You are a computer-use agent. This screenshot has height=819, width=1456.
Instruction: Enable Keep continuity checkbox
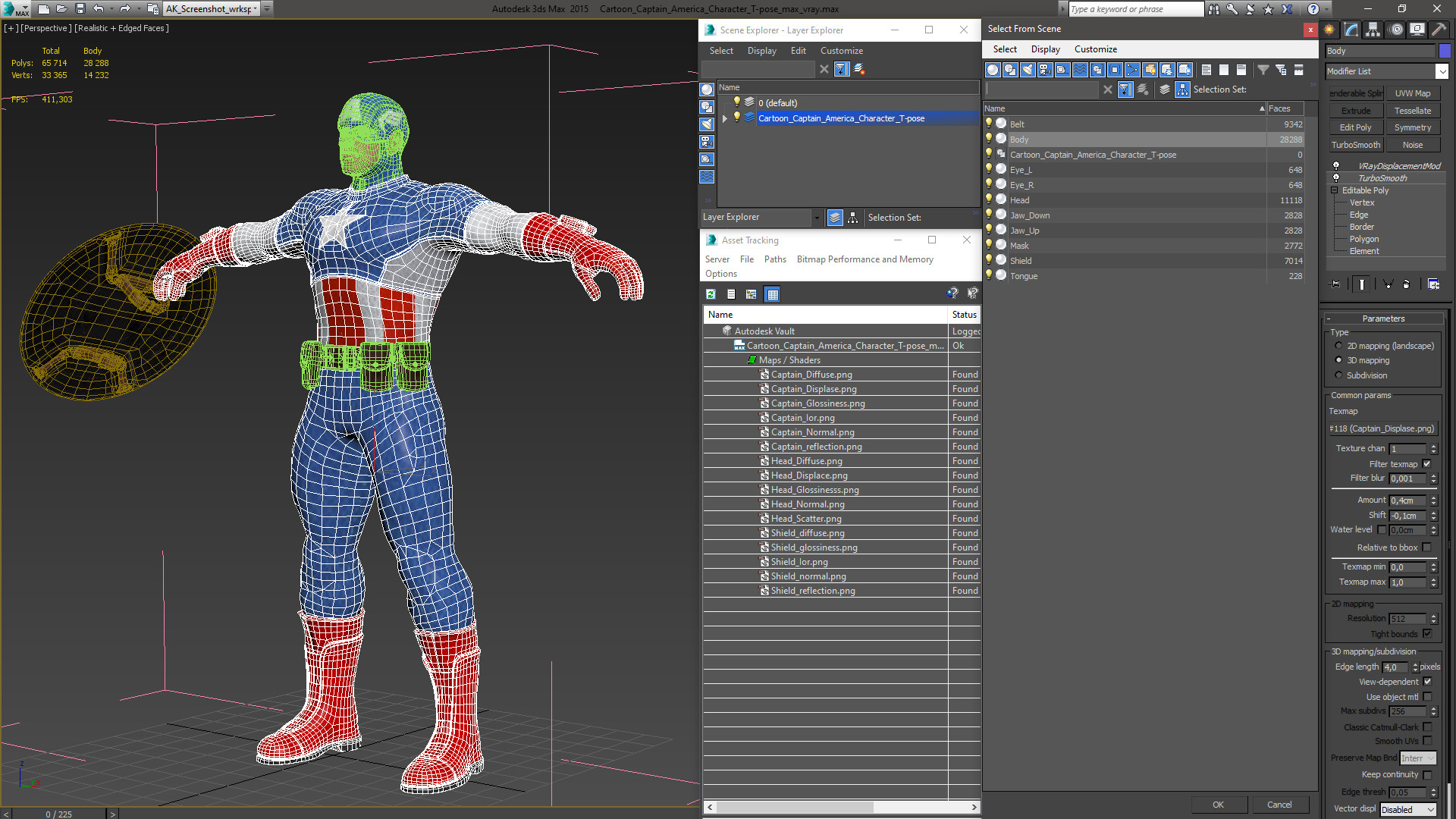tap(1427, 775)
